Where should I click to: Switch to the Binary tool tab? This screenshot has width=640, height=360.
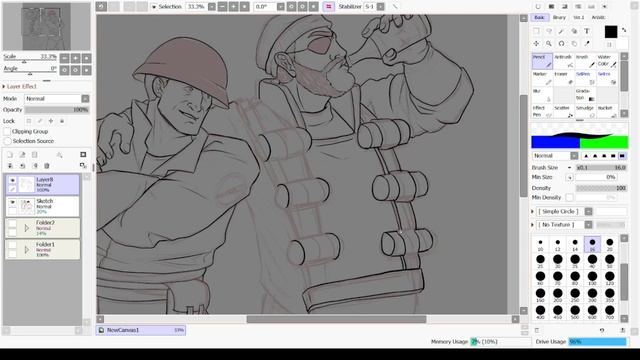559,18
